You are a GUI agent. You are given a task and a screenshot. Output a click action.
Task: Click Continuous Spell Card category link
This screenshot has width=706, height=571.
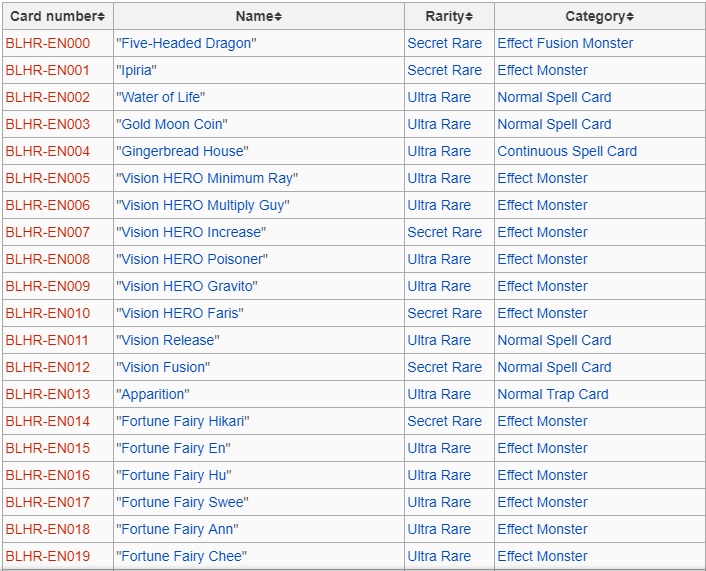tap(566, 151)
